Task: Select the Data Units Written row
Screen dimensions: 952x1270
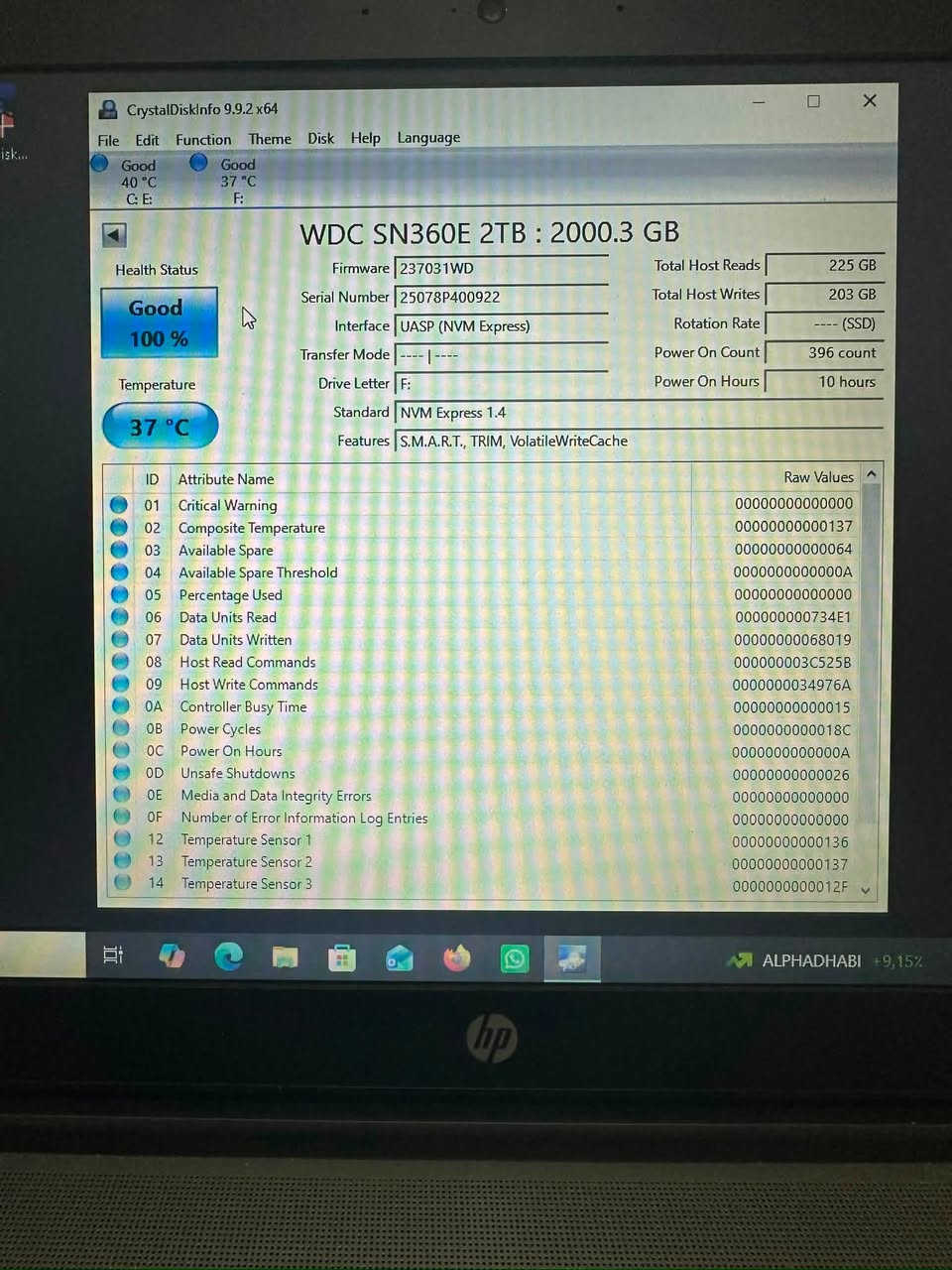Action: [482, 640]
